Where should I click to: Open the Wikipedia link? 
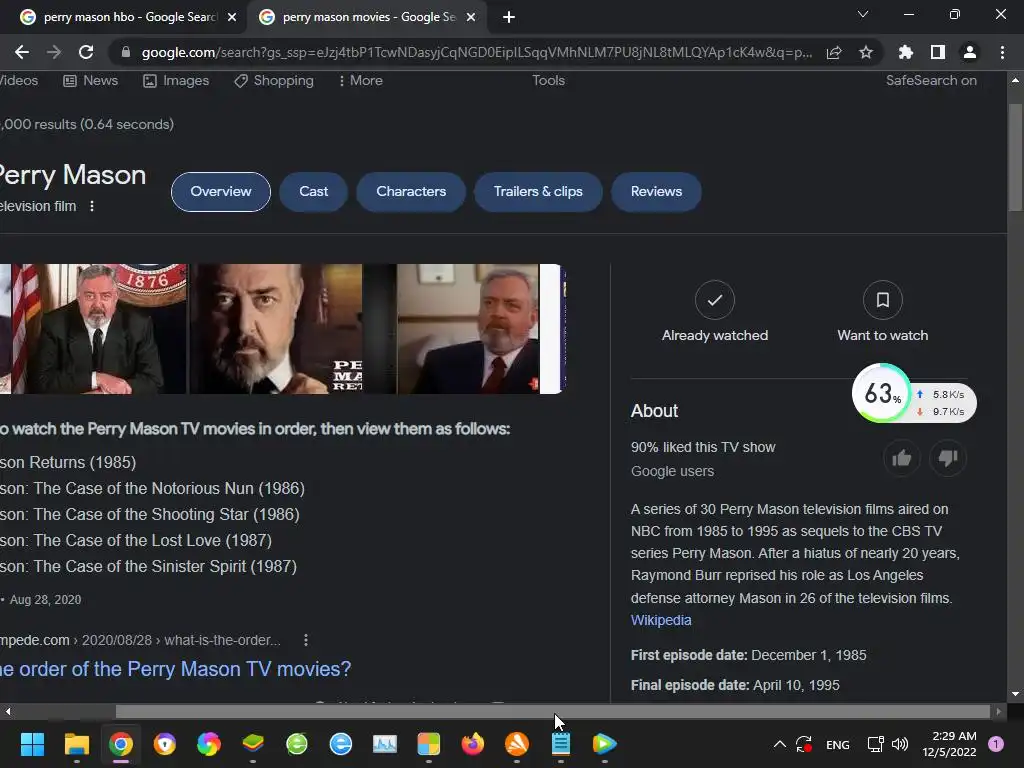tap(661, 620)
